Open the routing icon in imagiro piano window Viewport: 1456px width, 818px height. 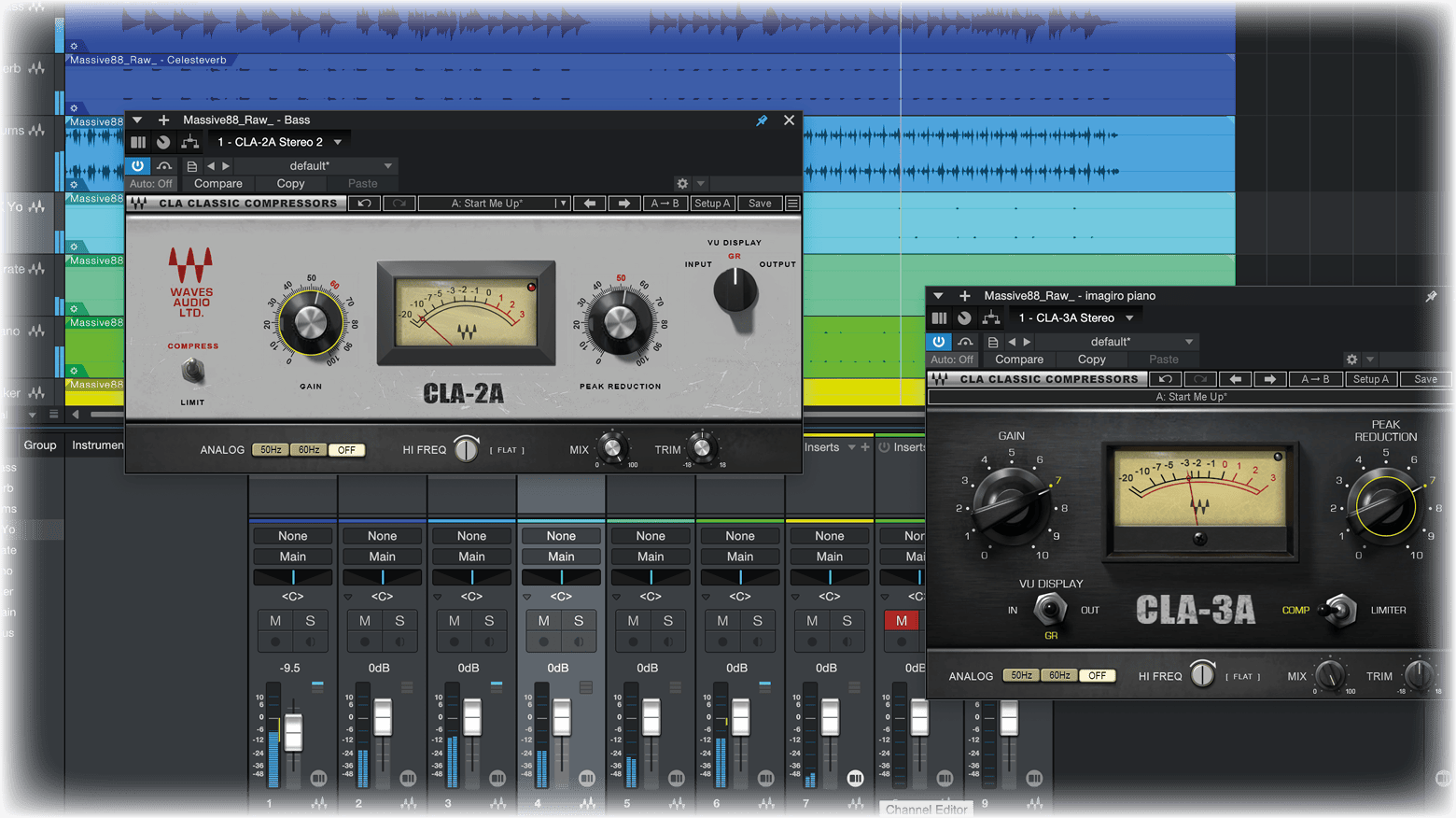point(991,318)
